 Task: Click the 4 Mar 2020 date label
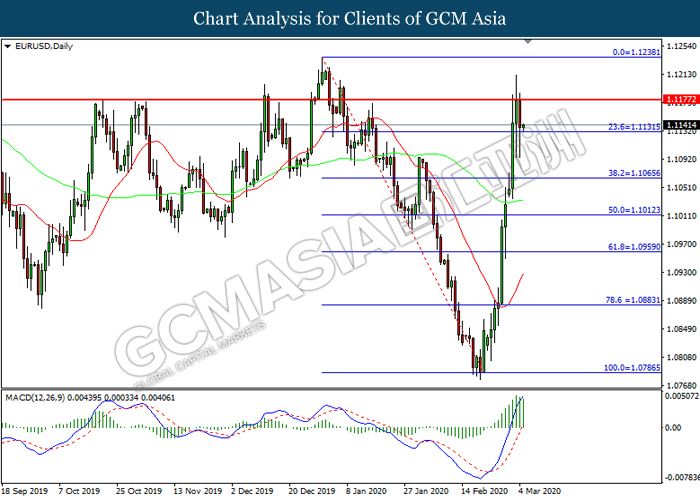click(x=539, y=491)
